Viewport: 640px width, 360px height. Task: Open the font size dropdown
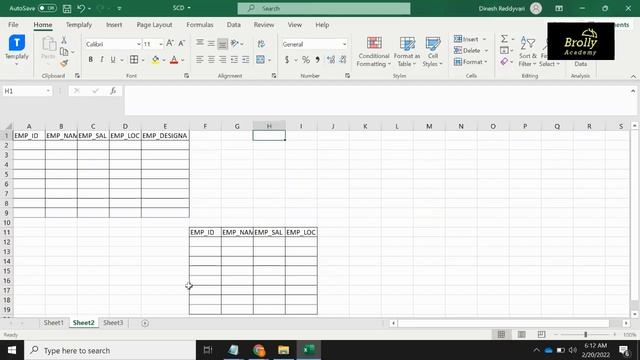tap(161, 44)
